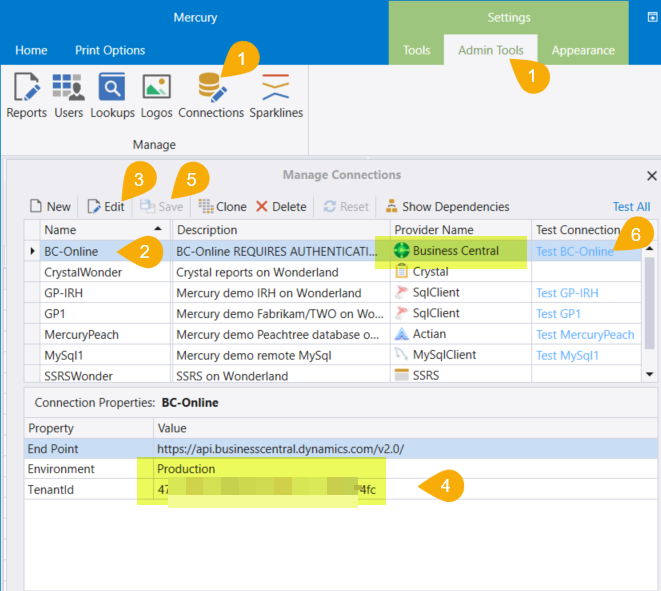
Task: Open the Lookups manager icon
Action: pos(112,95)
